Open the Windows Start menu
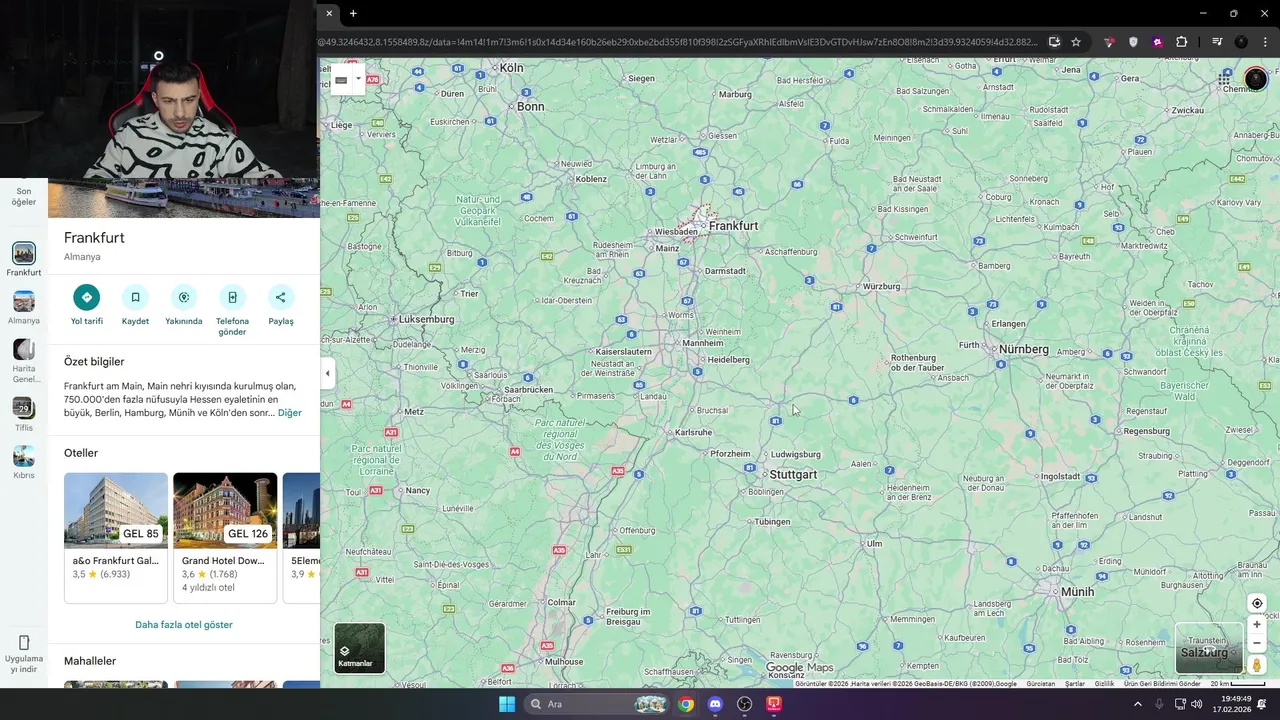This screenshot has width=1280, height=720. (x=507, y=704)
